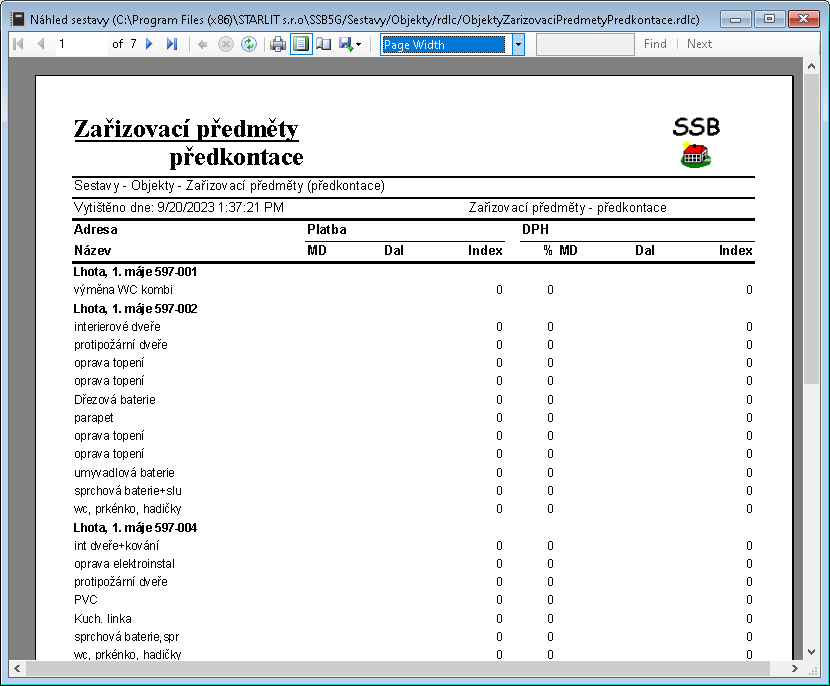The image size is (830, 686).
Task: Click the find text input box
Action: (x=584, y=44)
